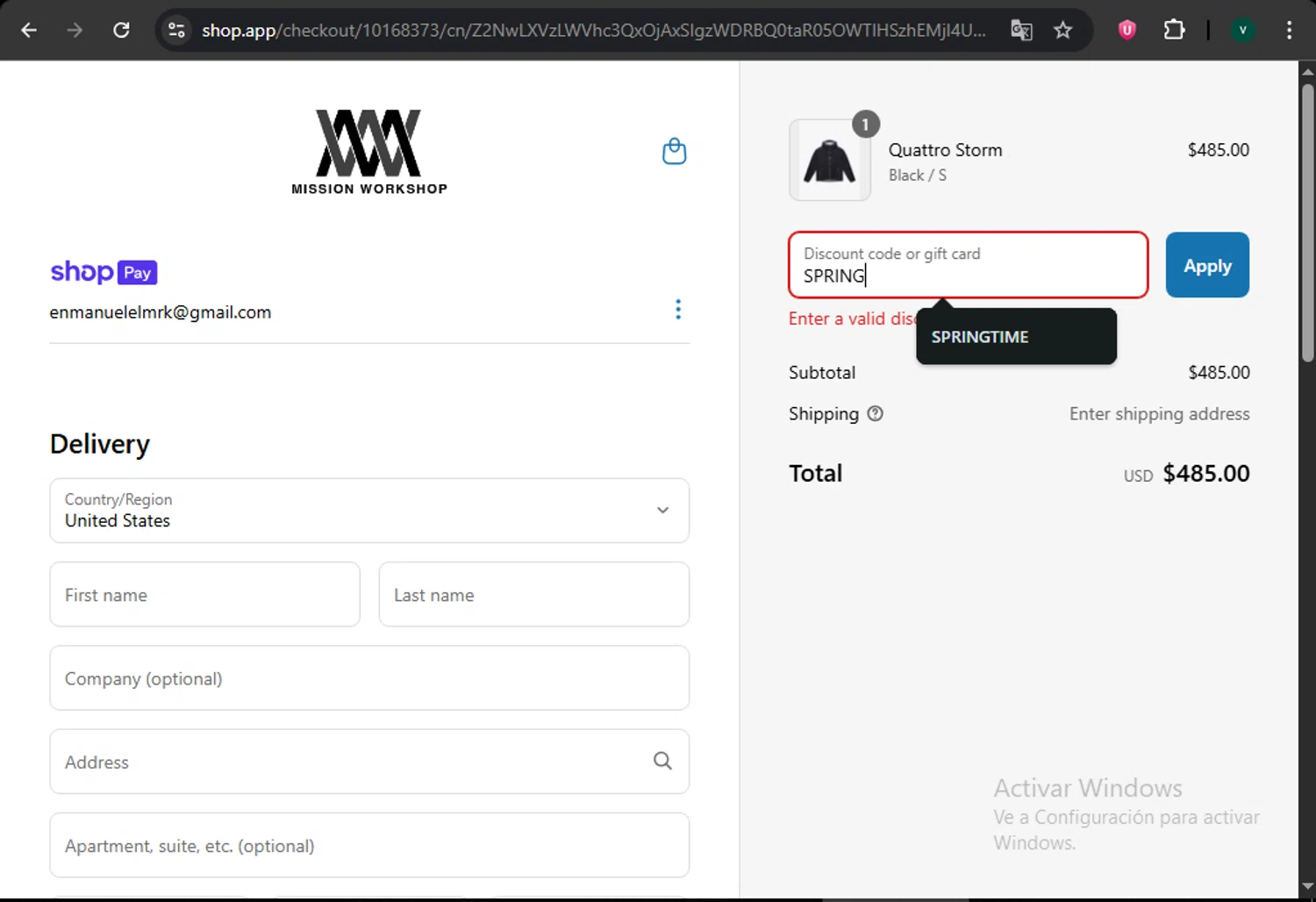Show shipping info help icon
This screenshot has height=902, width=1316.
point(875,413)
